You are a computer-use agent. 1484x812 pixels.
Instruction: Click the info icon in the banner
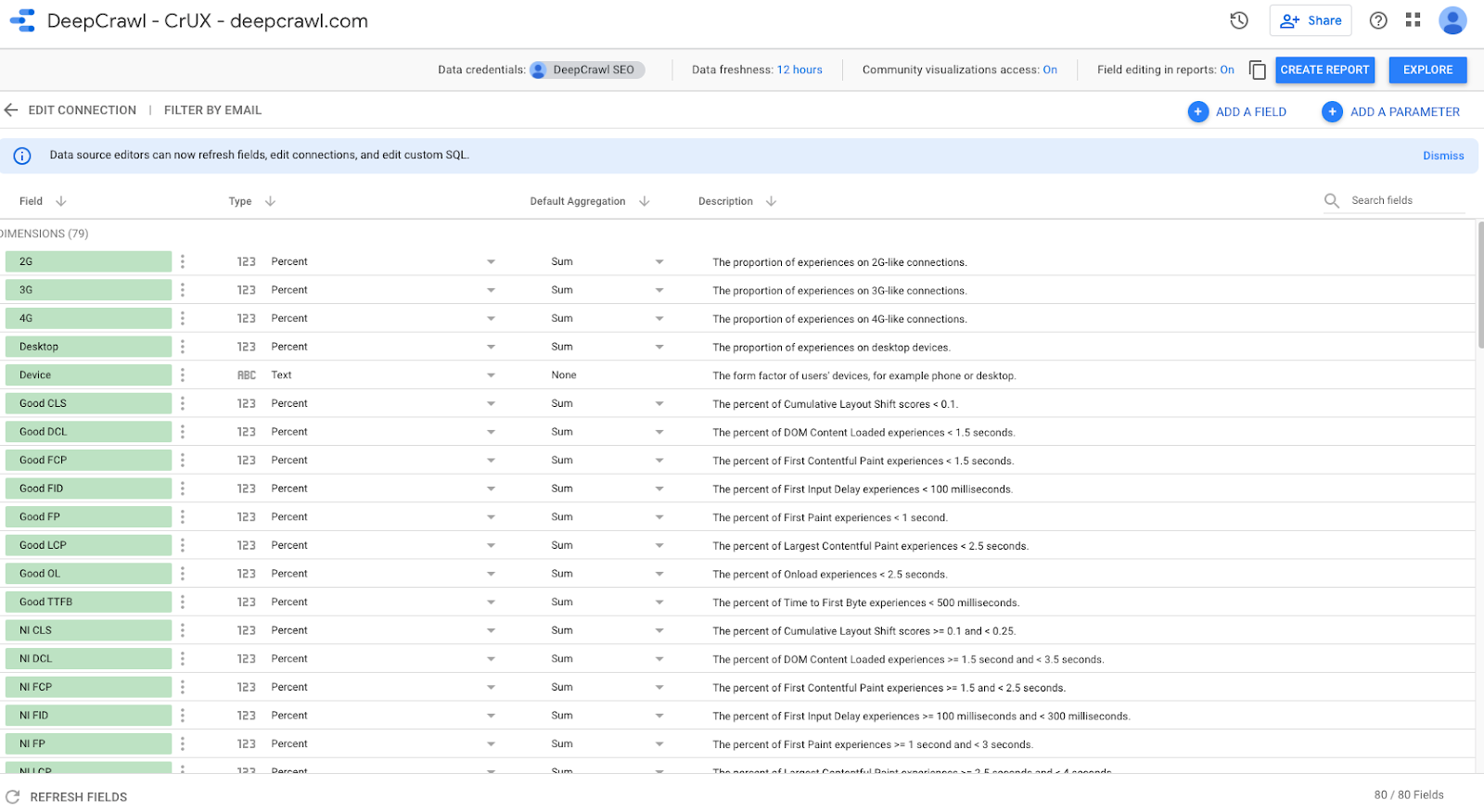[x=22, y=156]
